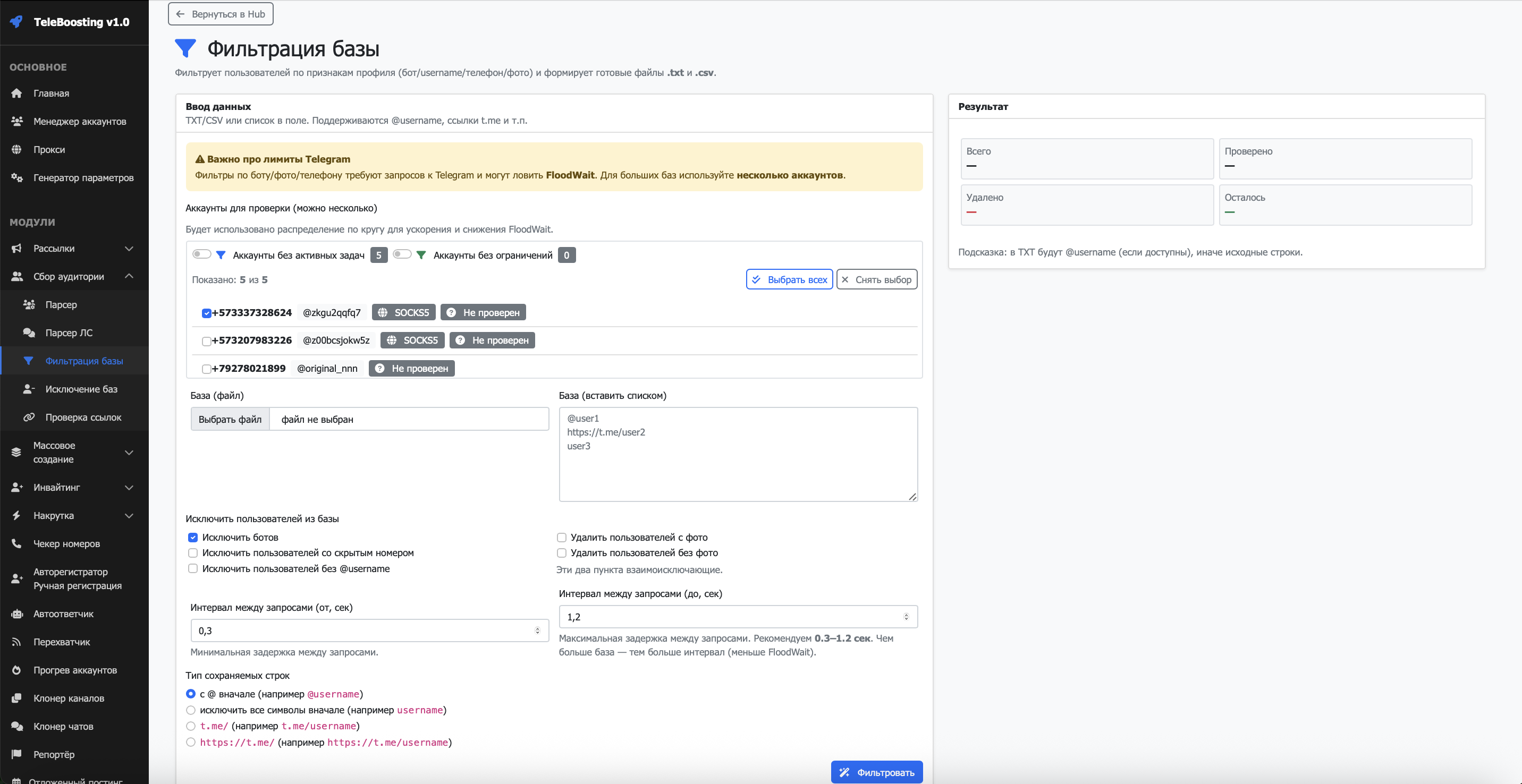Click the Чекер номеров phone icon

click(16, 544)
